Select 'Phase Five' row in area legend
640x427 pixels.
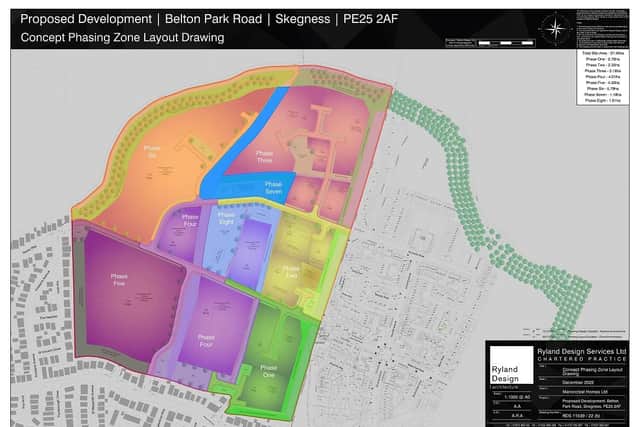coord(603,82)
